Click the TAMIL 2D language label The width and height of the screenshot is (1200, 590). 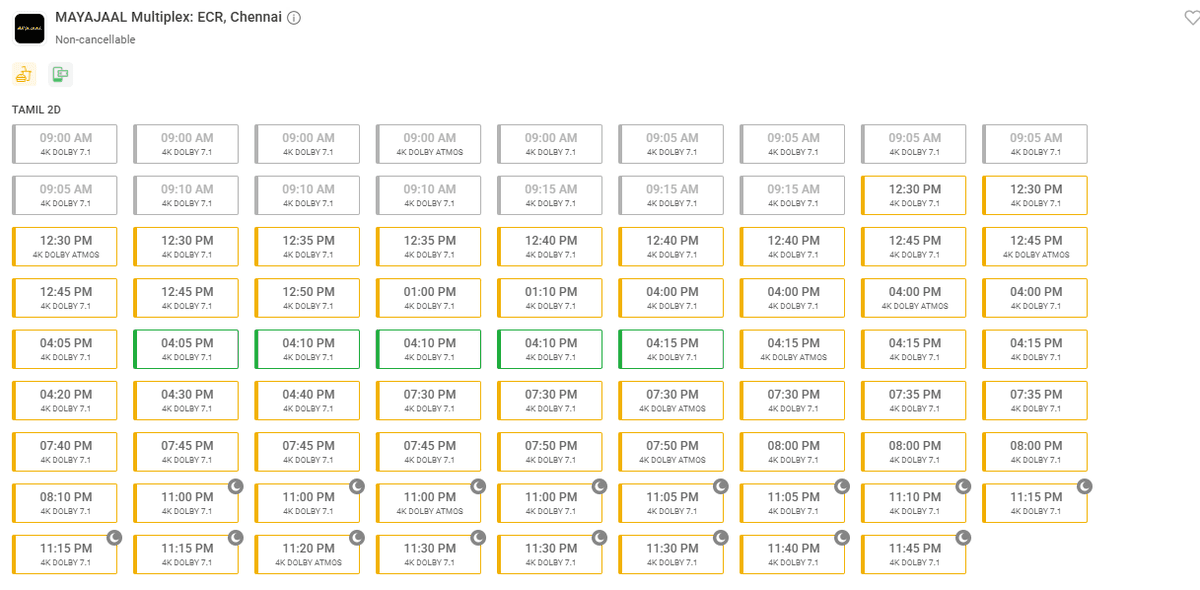click(36, 109)
